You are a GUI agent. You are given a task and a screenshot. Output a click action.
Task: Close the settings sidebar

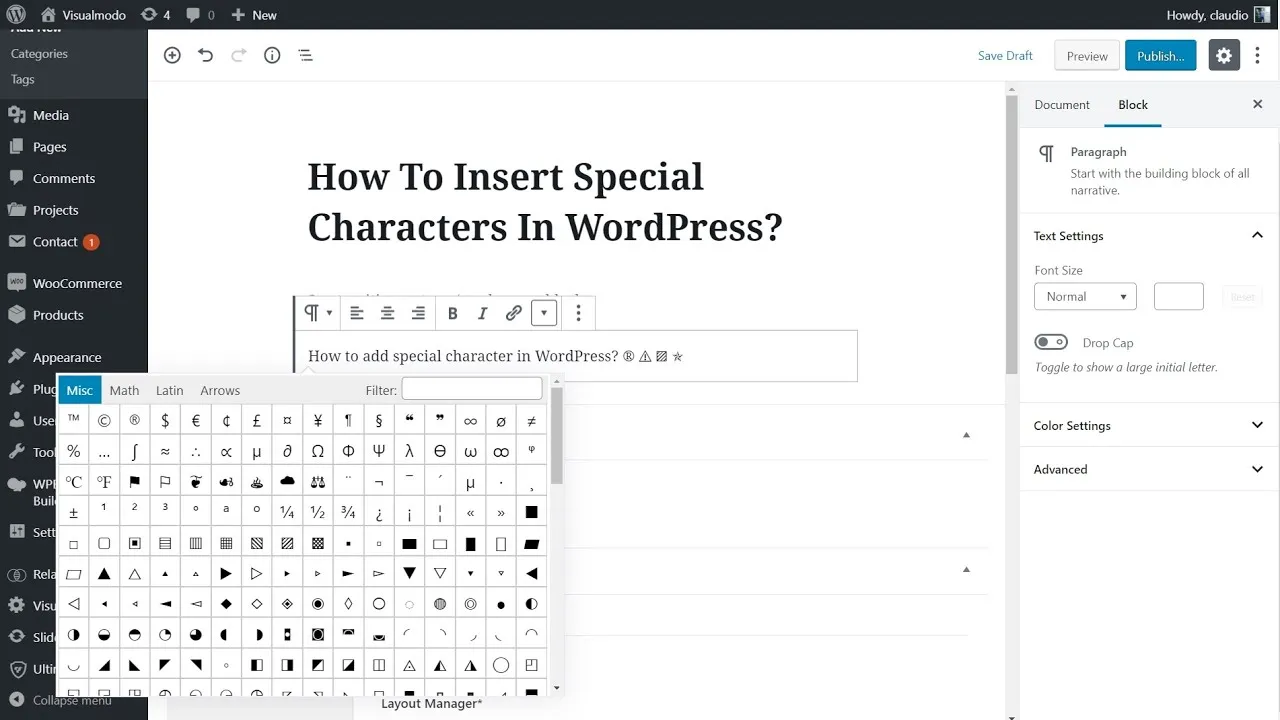(1258, 104)
